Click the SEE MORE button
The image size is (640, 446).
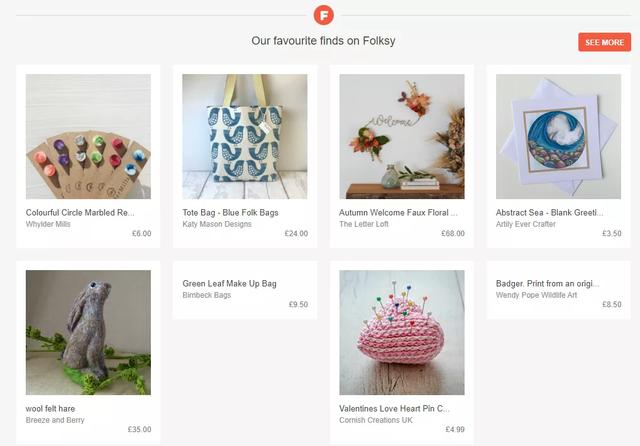tap(604, 42)
